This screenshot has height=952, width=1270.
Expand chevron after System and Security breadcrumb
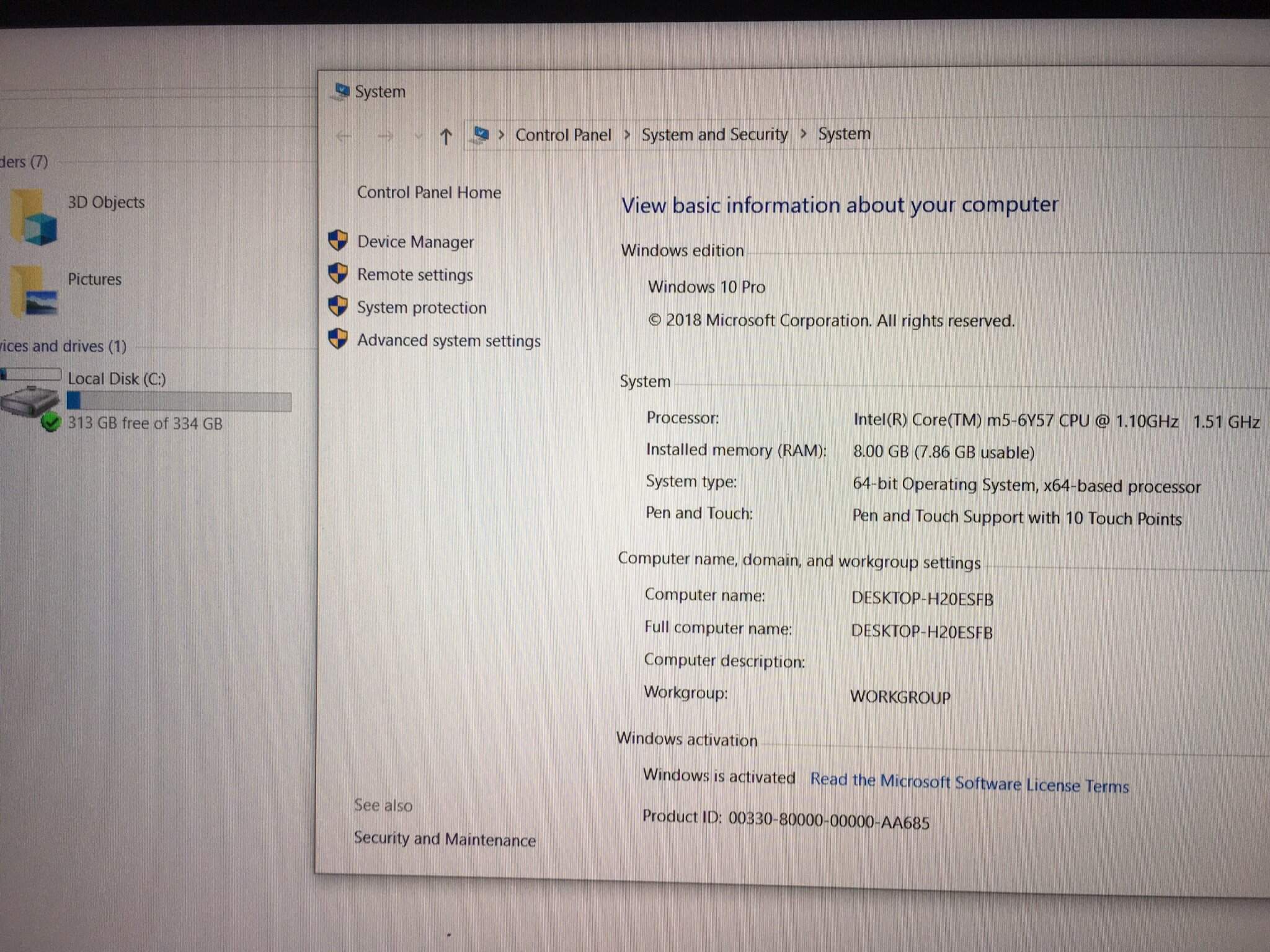(804, 134)
